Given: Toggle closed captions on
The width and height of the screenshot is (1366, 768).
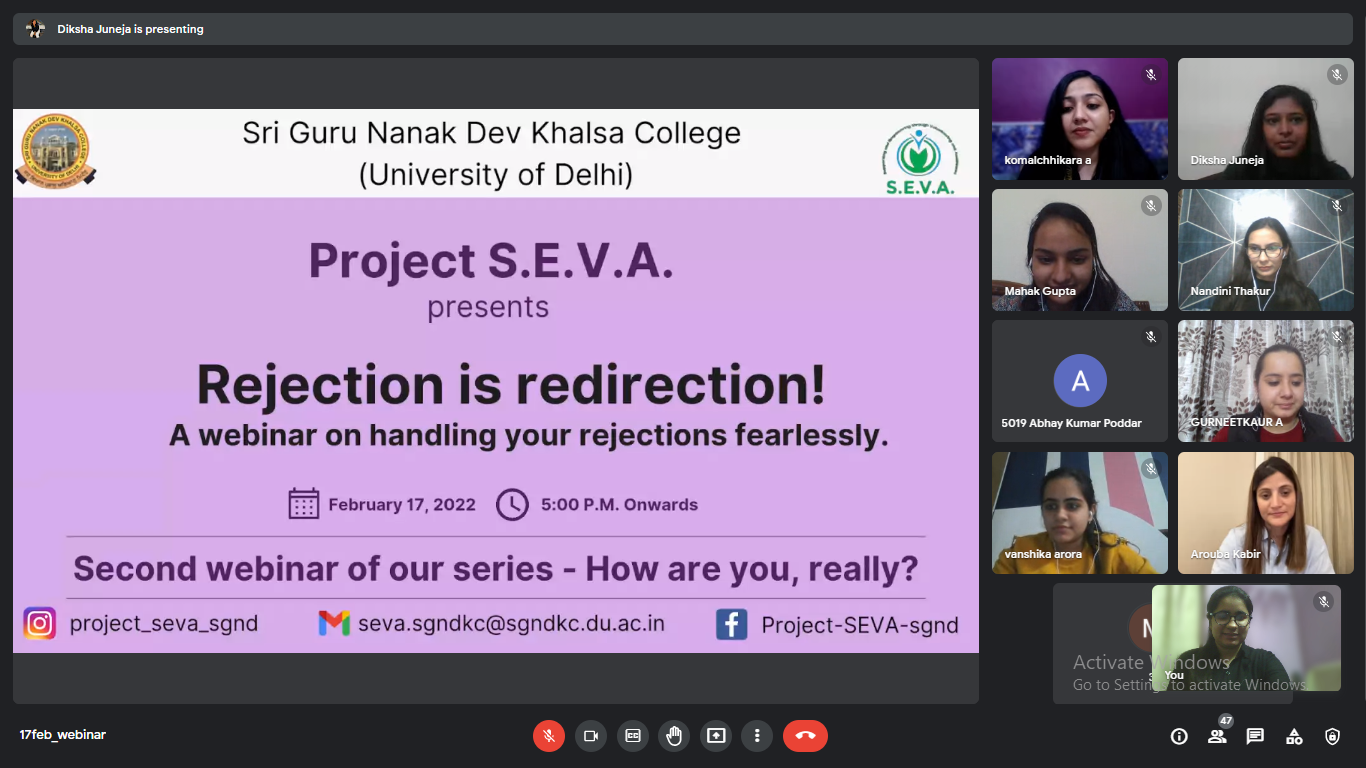Looking at the screenshot, I should pyautogui.click(x=632, y=736).
